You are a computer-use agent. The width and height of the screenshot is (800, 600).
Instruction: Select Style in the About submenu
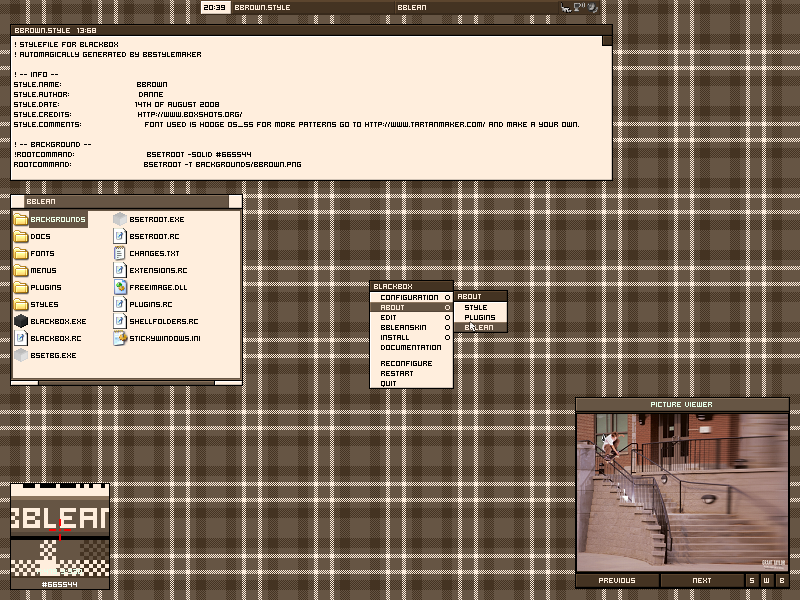(x=481, y=308)
